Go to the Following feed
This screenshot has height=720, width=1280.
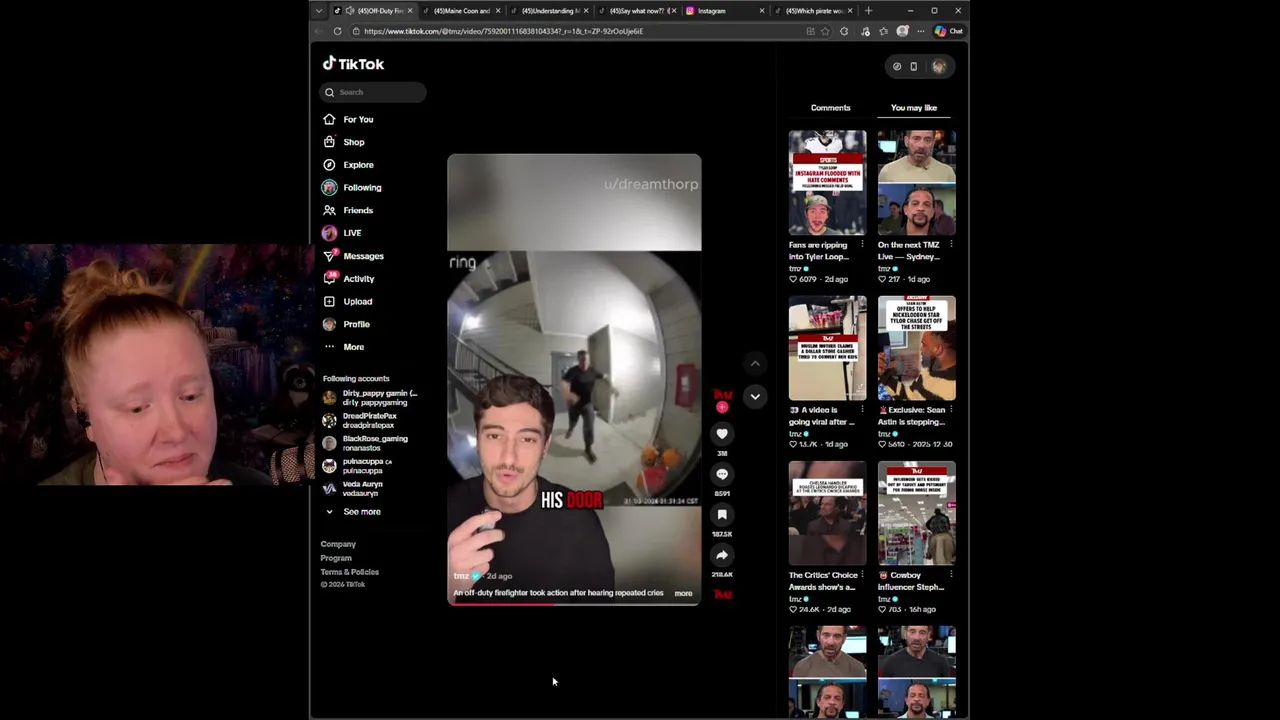click(x=352, y=187)
